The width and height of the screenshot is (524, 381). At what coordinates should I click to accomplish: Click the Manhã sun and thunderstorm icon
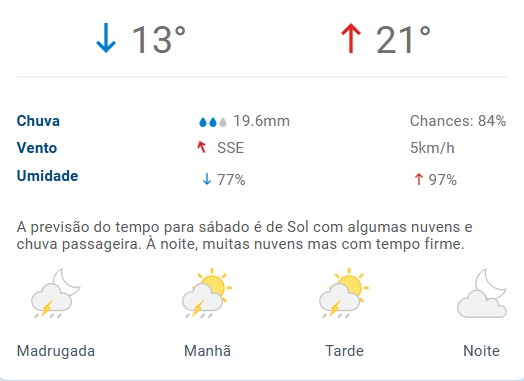pyautogui.click(x=207, y=293)
